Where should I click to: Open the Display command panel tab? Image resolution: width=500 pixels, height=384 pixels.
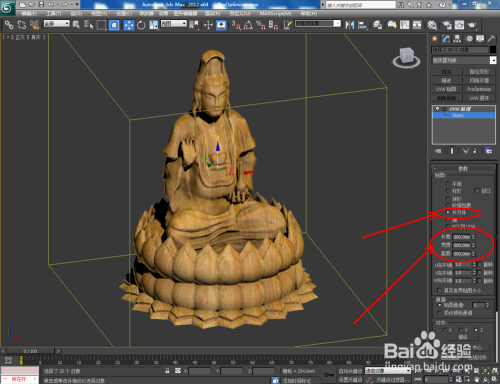[x=480, y=39]
